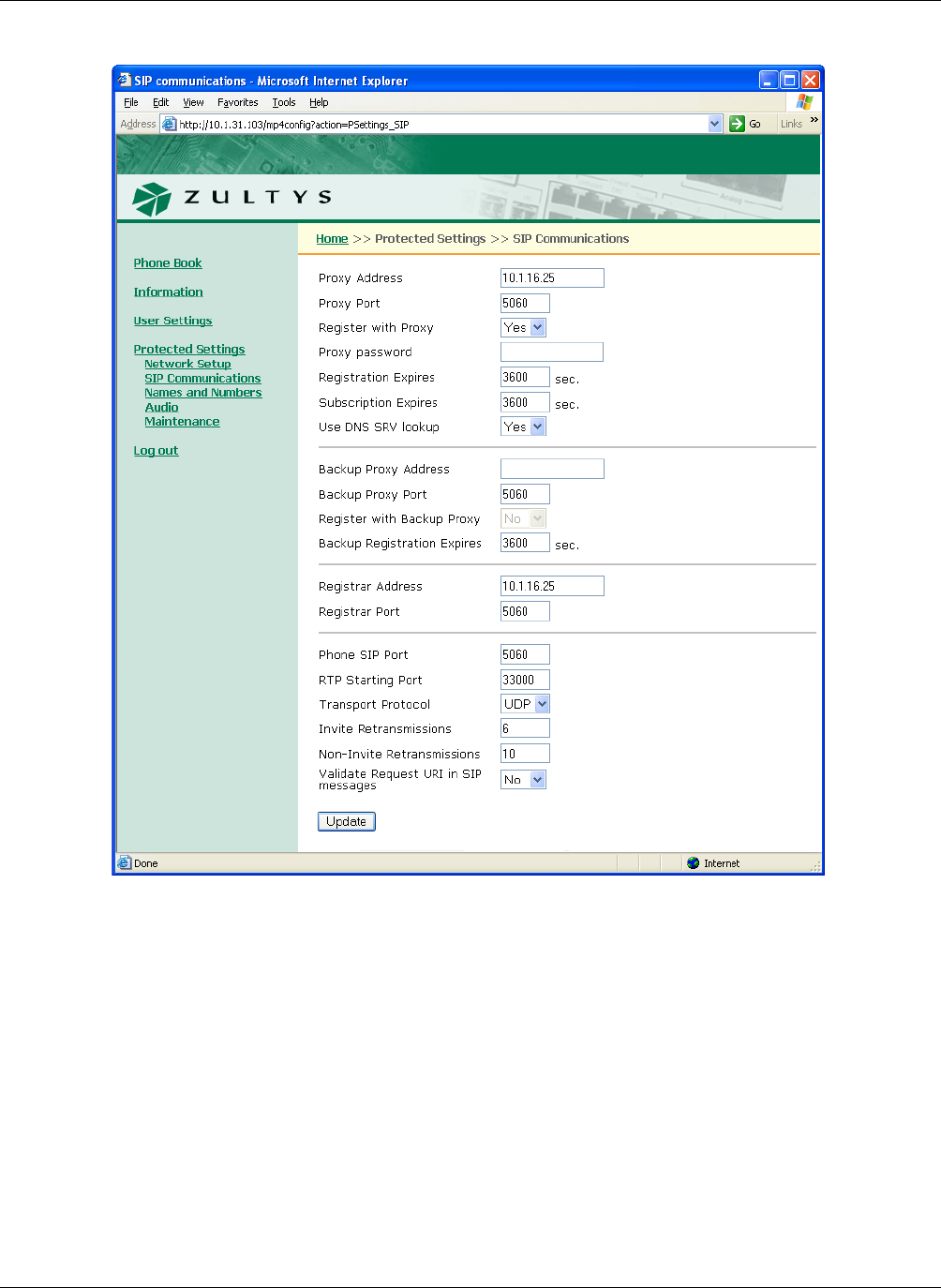Click the Phone SIP Port field
Image resolution: width=941 pixels, height=1288 pixels.
point(525,654)
